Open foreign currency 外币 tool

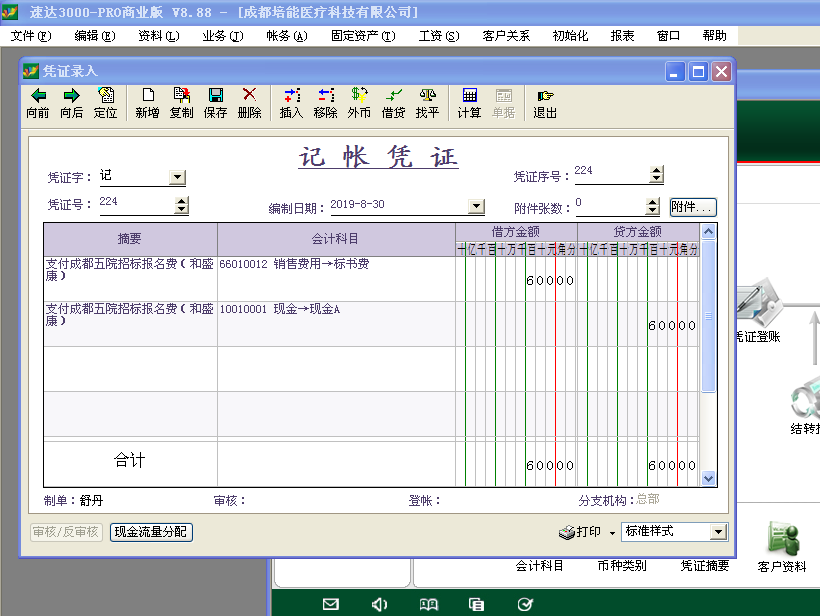coord(359,103)
